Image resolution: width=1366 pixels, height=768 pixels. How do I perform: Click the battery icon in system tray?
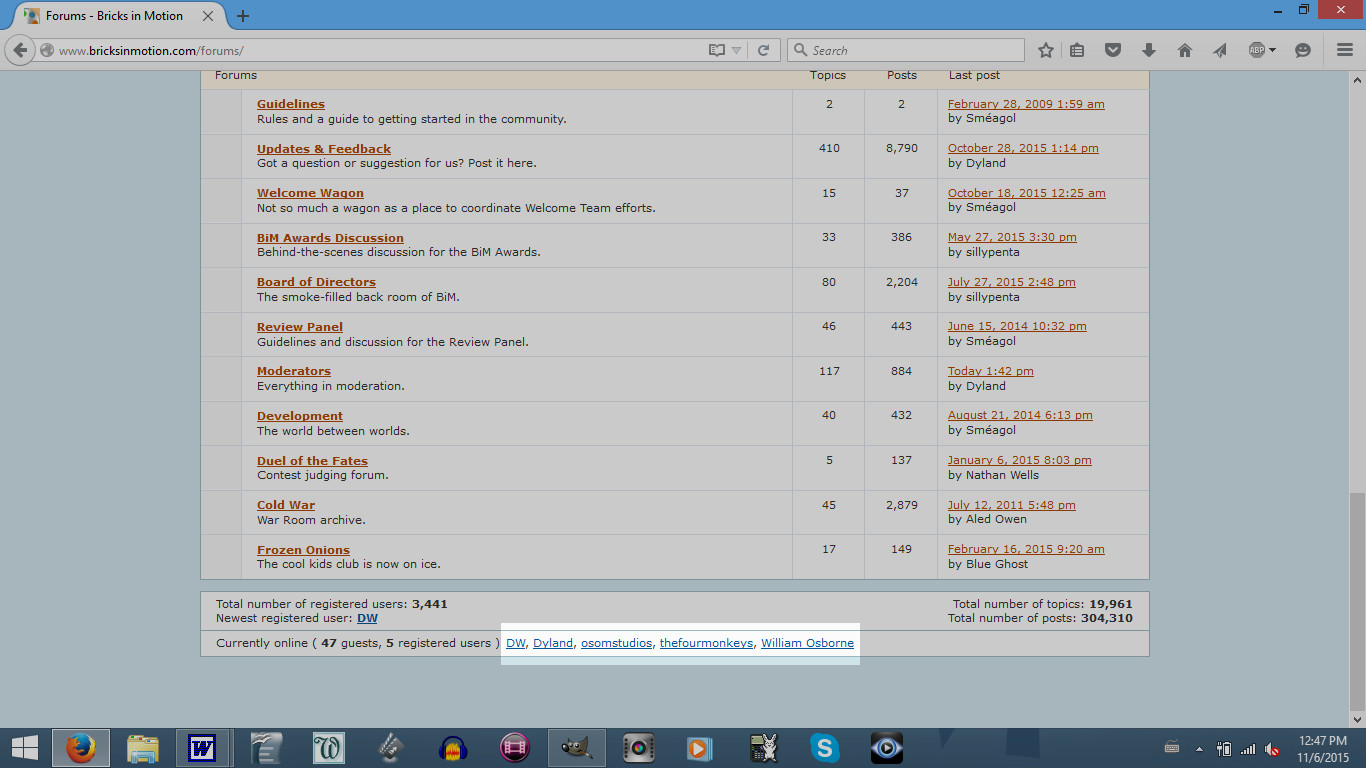point(1224,749)
